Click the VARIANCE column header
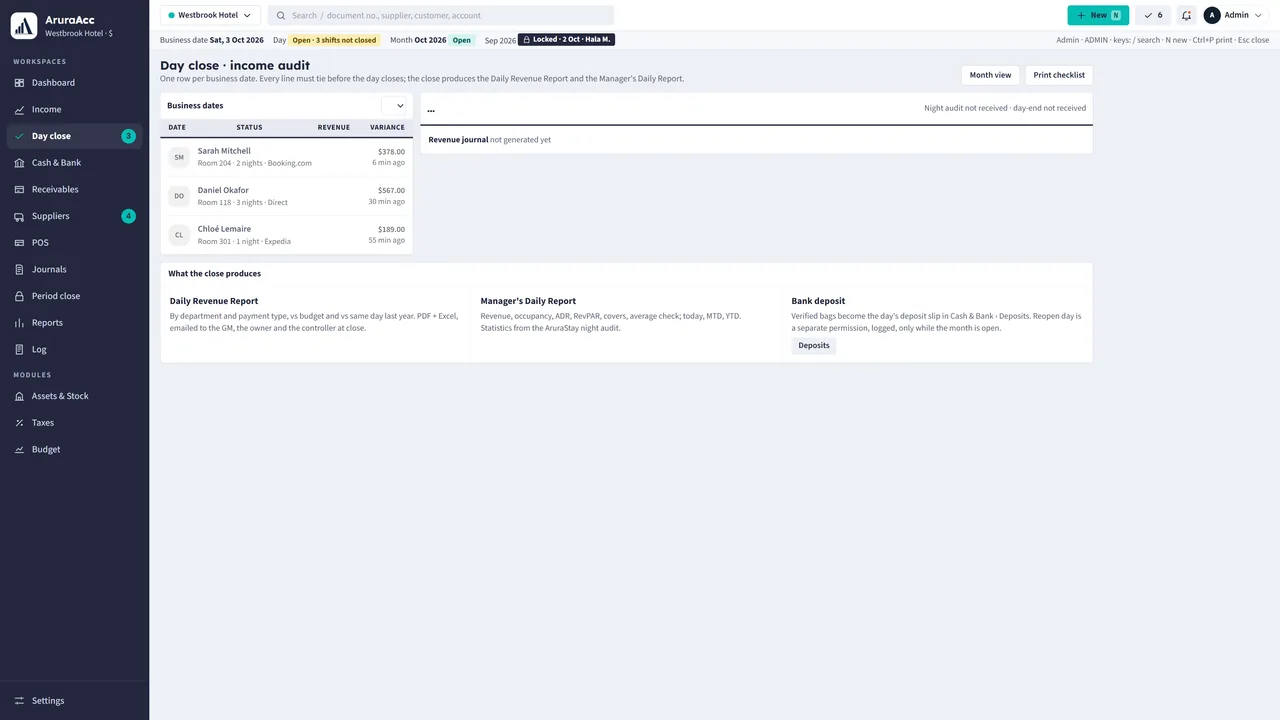Screen dimensions: 1280x720 [x=387, y=128]
